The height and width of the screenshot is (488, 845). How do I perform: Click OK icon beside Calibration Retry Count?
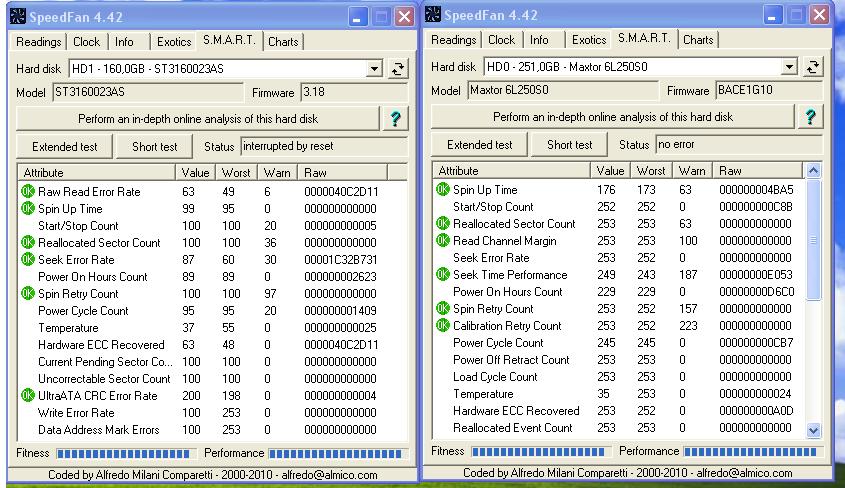click(x=442, y=325)
